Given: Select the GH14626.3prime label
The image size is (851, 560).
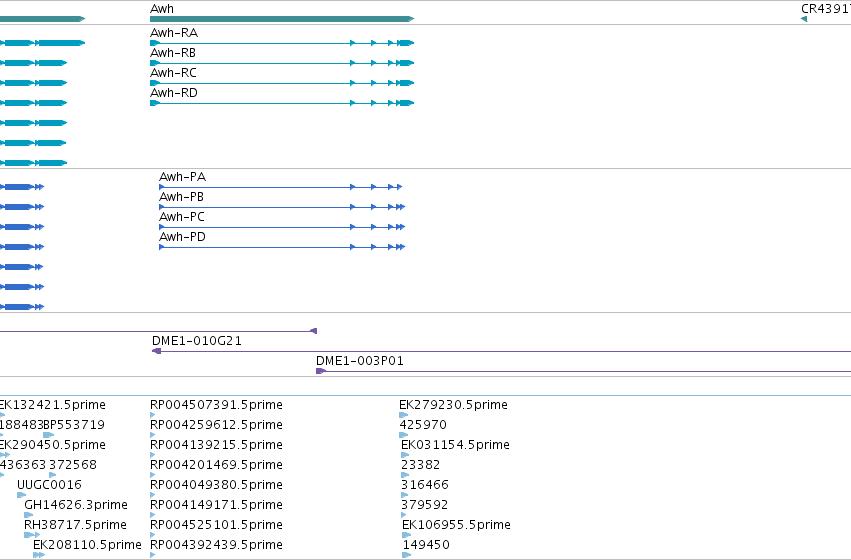Looking at the screenshot, I should (76, 505).
